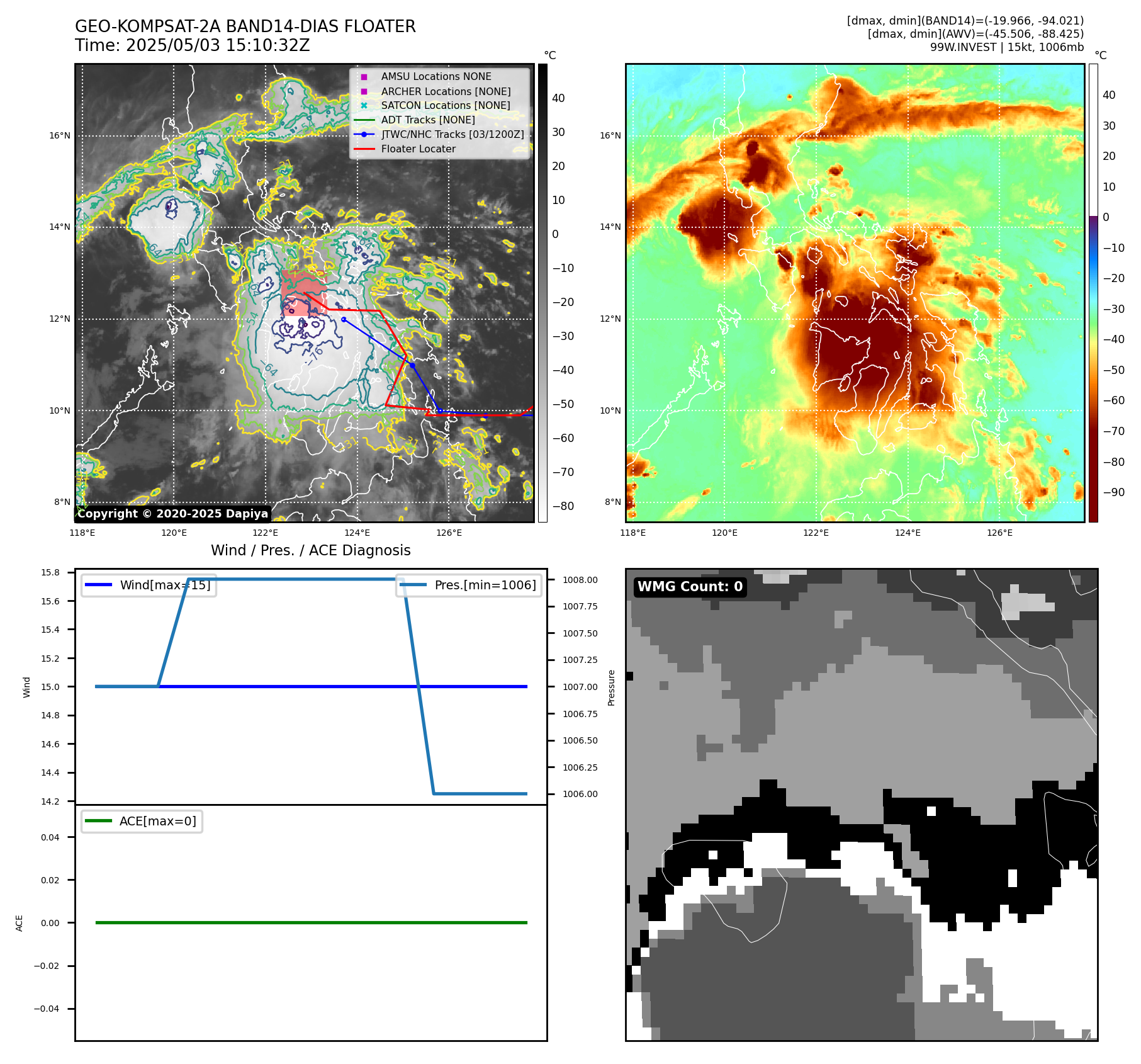Click 118°E tick under the grayscale map
This screenshot has width=1141, height=1064.
point(82,533)
